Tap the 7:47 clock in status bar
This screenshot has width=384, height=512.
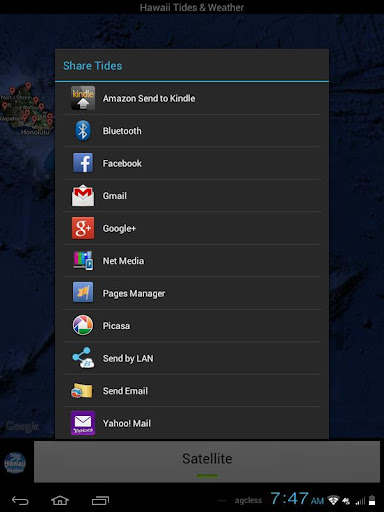point(289,499)
